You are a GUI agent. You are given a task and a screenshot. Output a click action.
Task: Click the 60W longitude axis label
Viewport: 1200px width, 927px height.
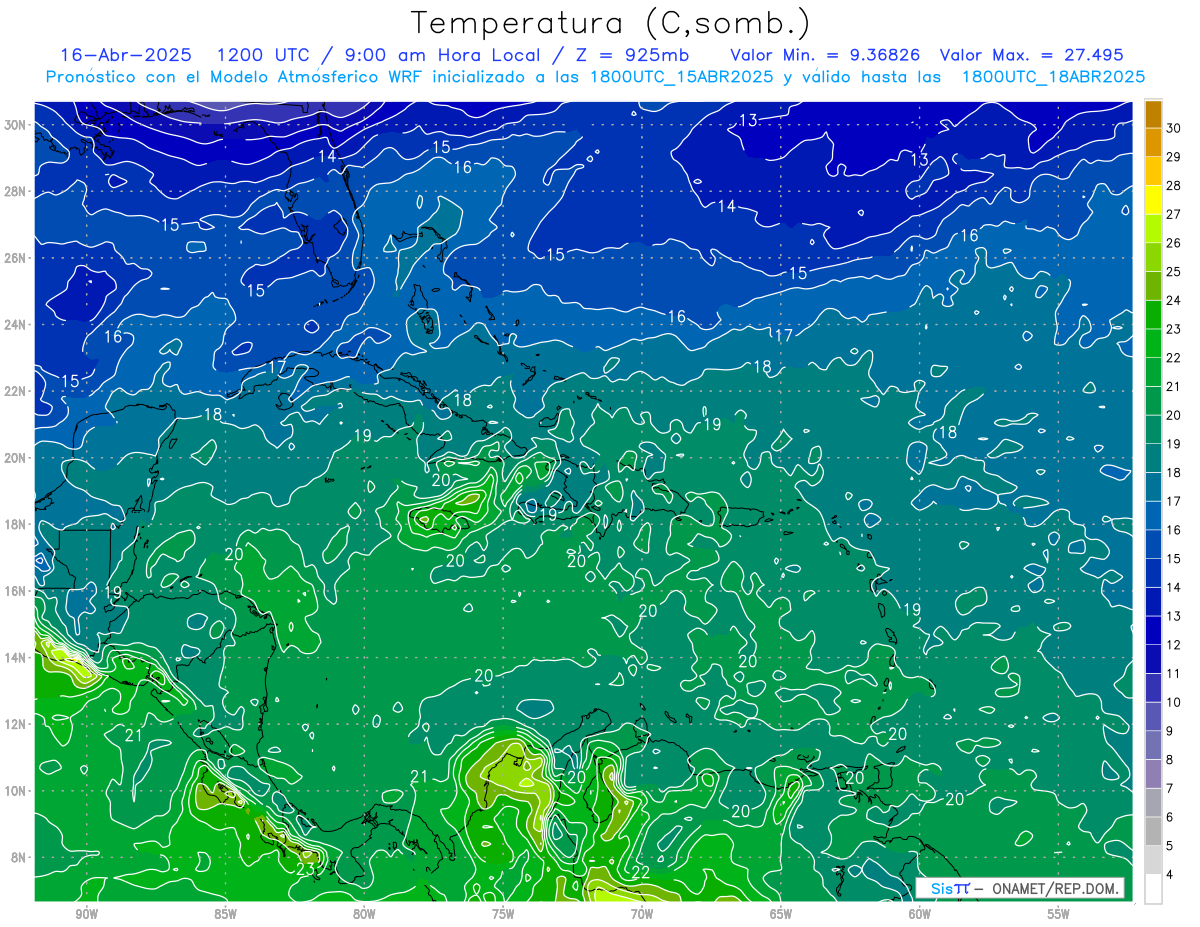tap(920, 913)
